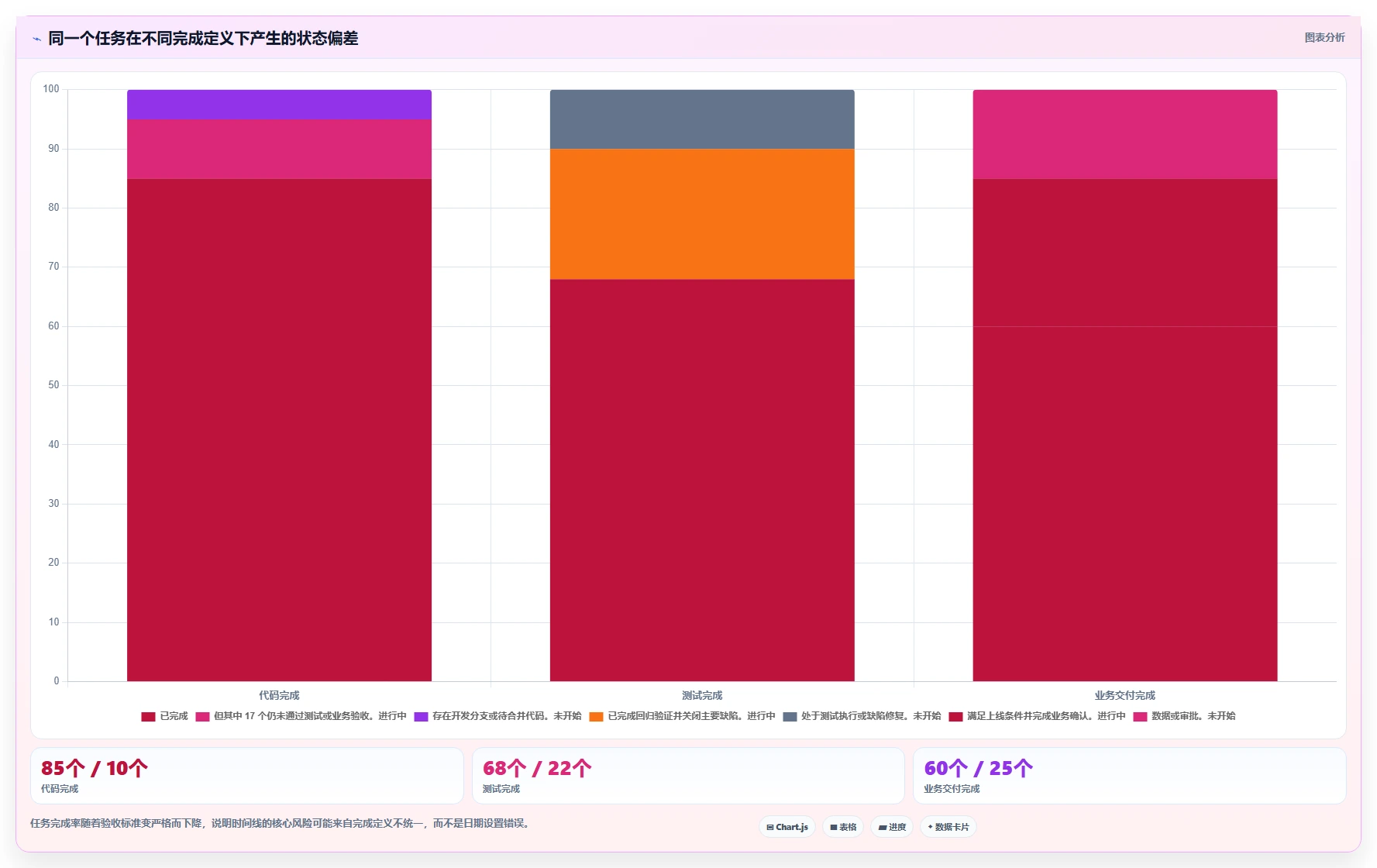Click the y-axis tick 0
The width and height of the screenshot is (1377, 868).
click(57, 681)
